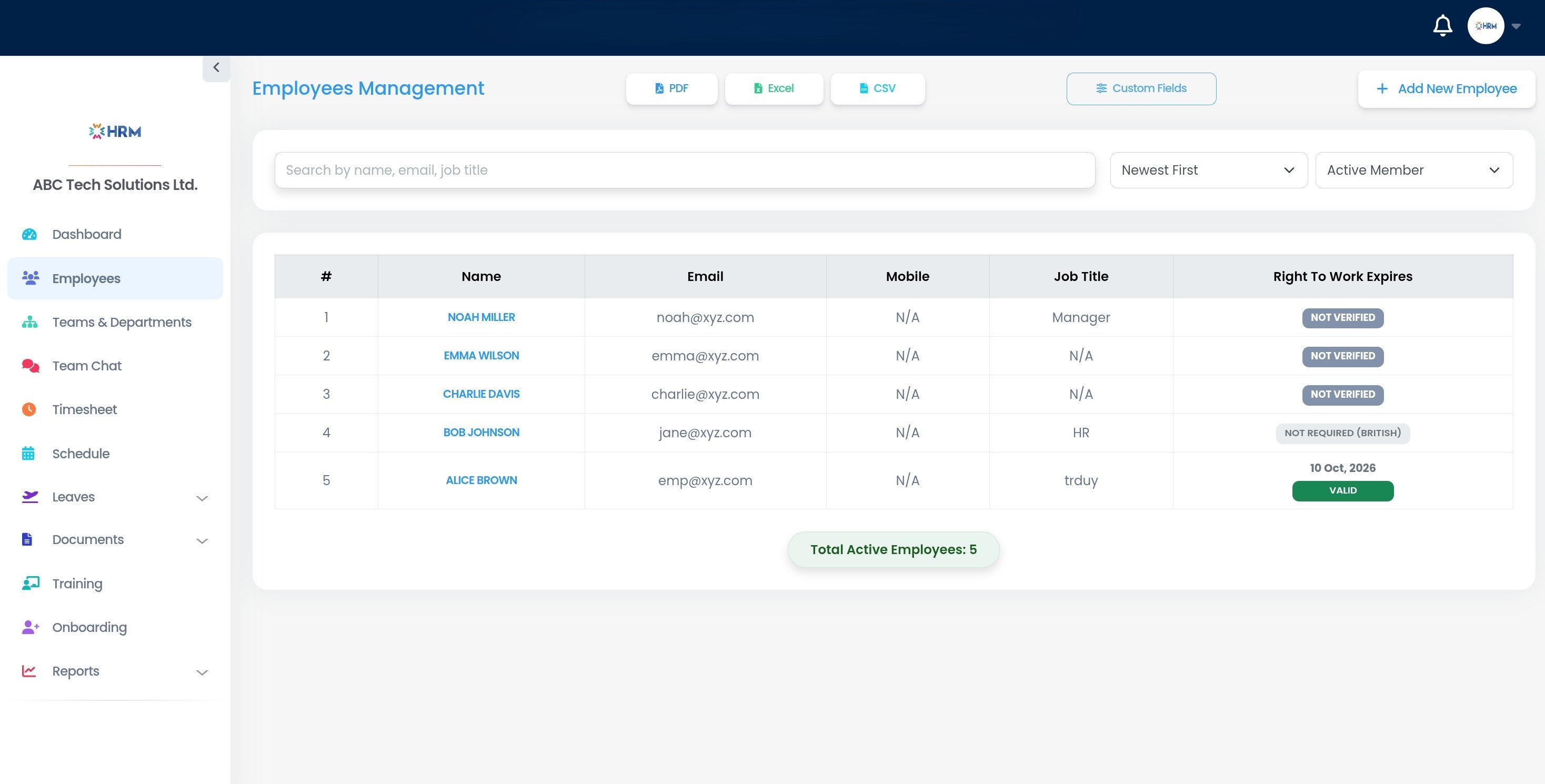Open NOAH MILLER employee profile link
The image size is (1545, 784).
point(481,317)
